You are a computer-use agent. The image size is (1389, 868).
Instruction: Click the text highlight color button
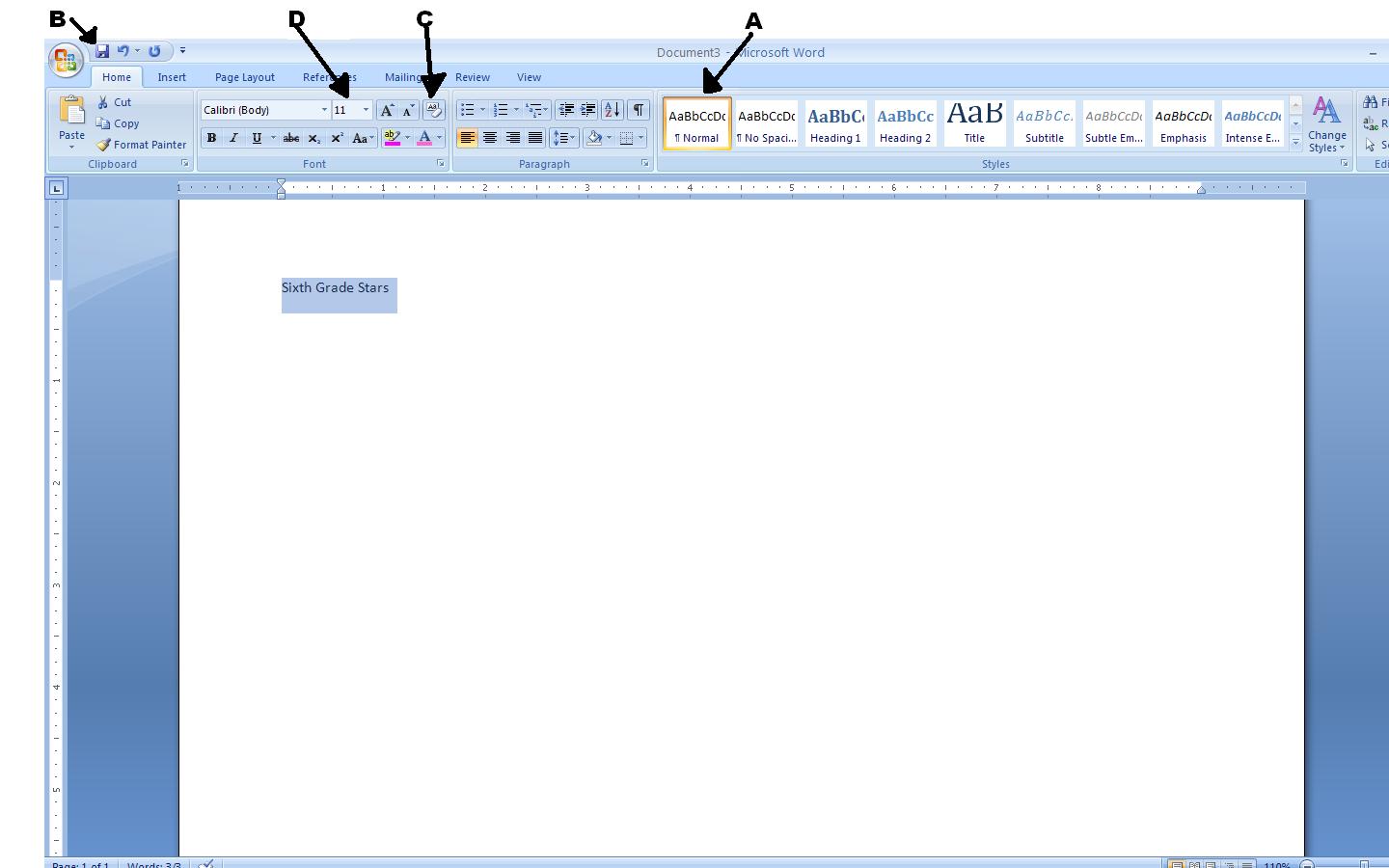pos(392,138)
